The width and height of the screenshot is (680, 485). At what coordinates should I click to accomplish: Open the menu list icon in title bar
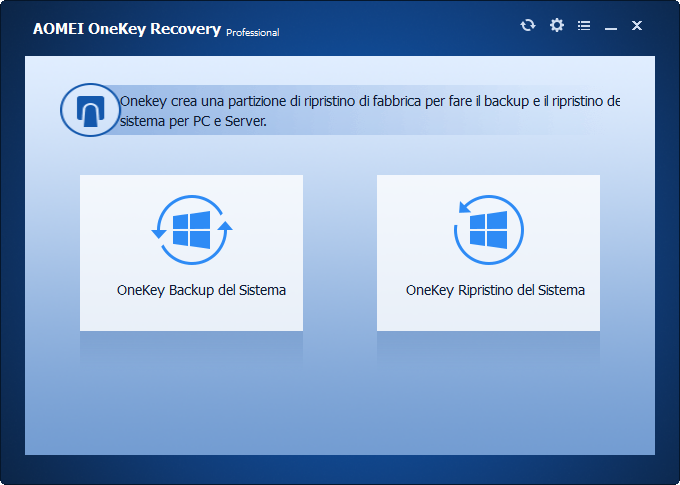point(584,26)
